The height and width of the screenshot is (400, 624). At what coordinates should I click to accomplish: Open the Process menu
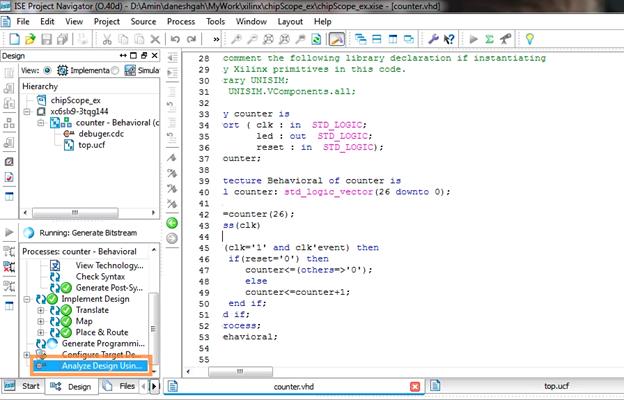[x=181, y=21]
